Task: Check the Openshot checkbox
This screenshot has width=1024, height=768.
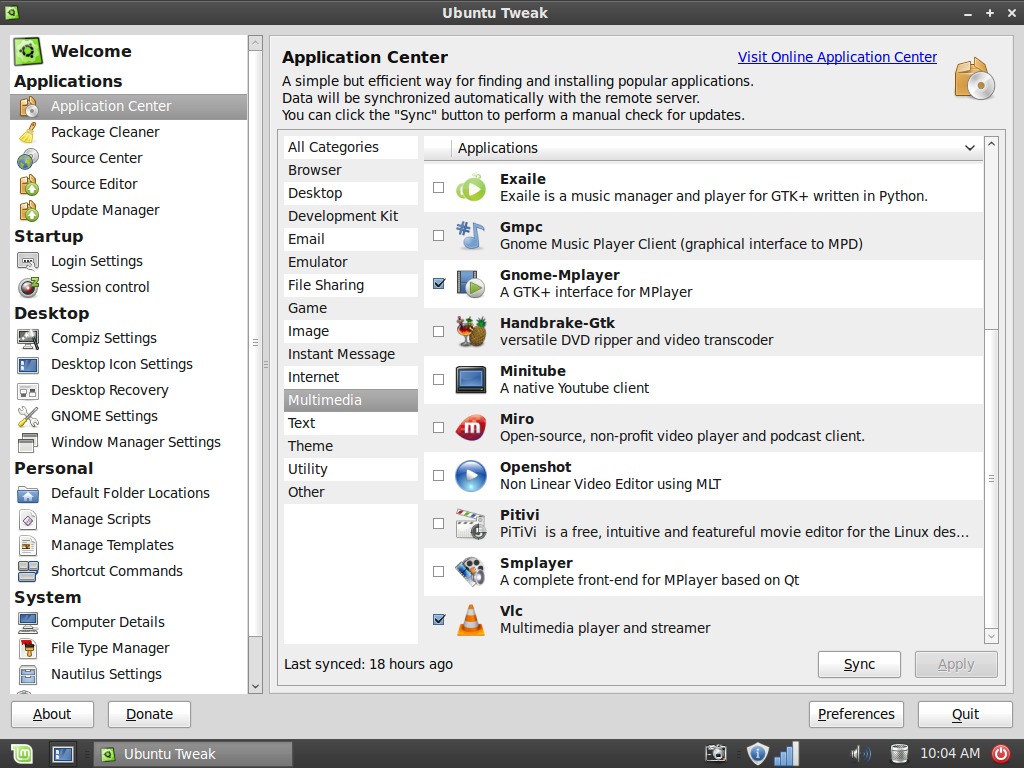Action: (439, 475)
